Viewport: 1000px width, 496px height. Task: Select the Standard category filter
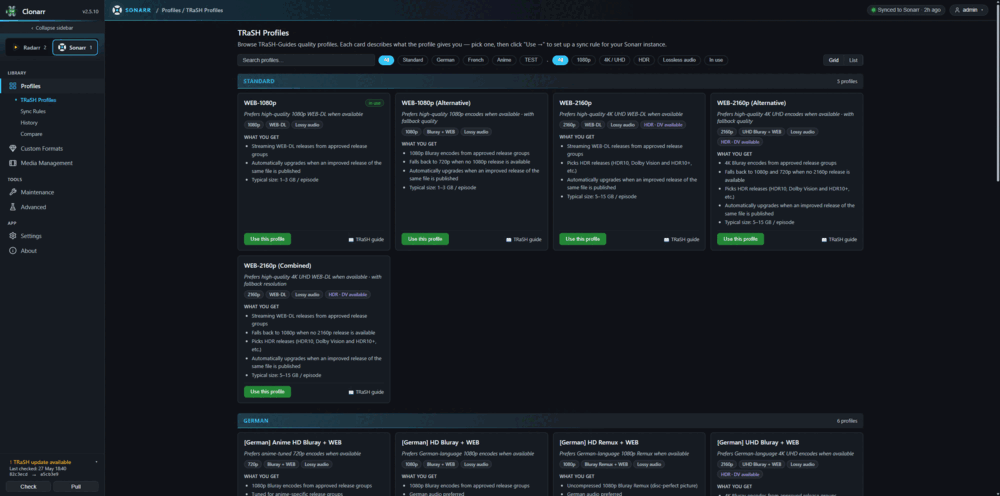[x=413, y=60]
